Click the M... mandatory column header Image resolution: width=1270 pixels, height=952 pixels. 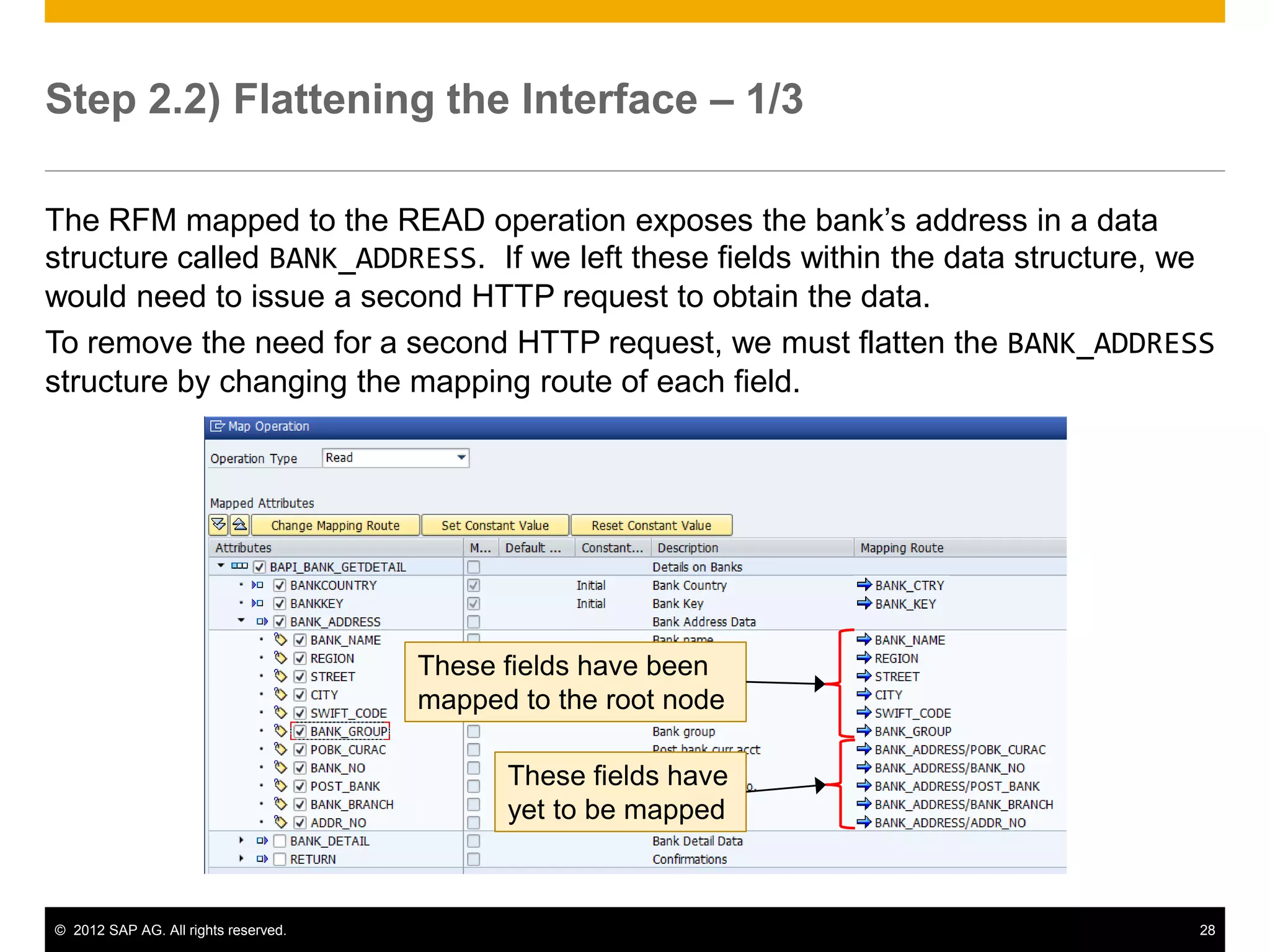[x=481, y=548]
